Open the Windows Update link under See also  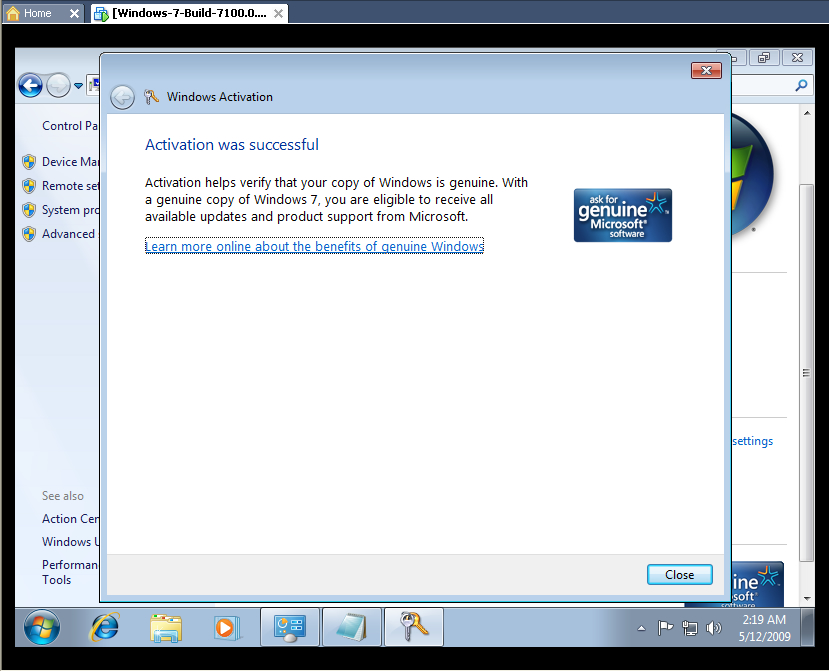click(70, 541)
